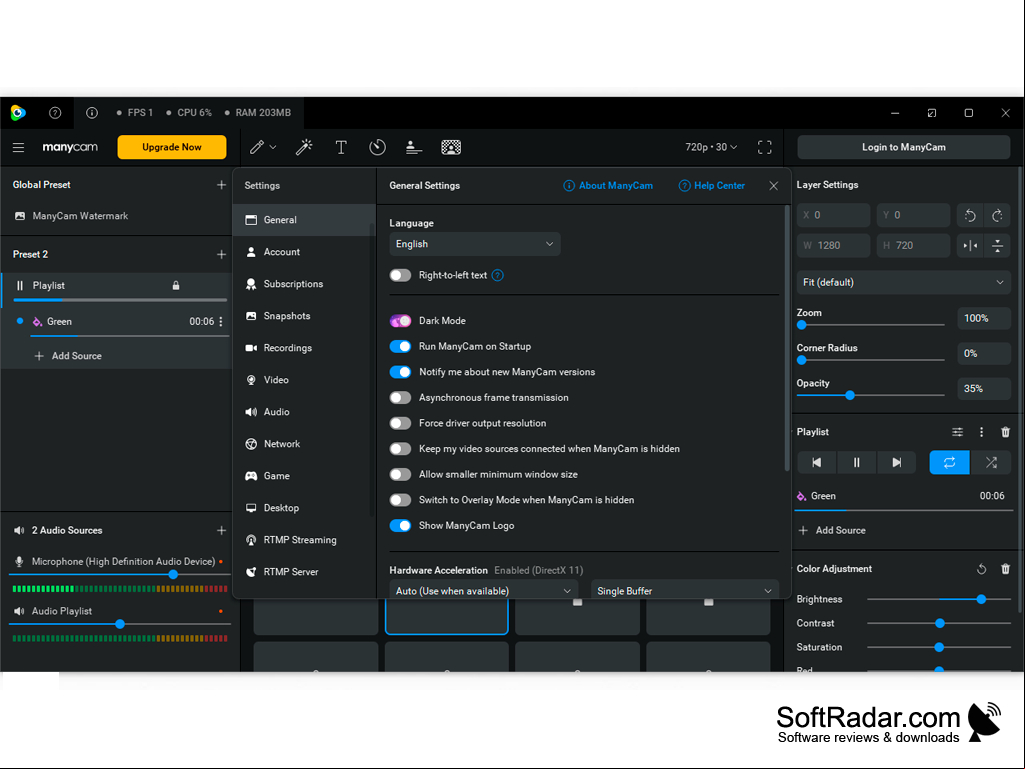Screen dimensions: 1025x769
Task: Go to Recordings settings
Action: [x=304, y=348]
